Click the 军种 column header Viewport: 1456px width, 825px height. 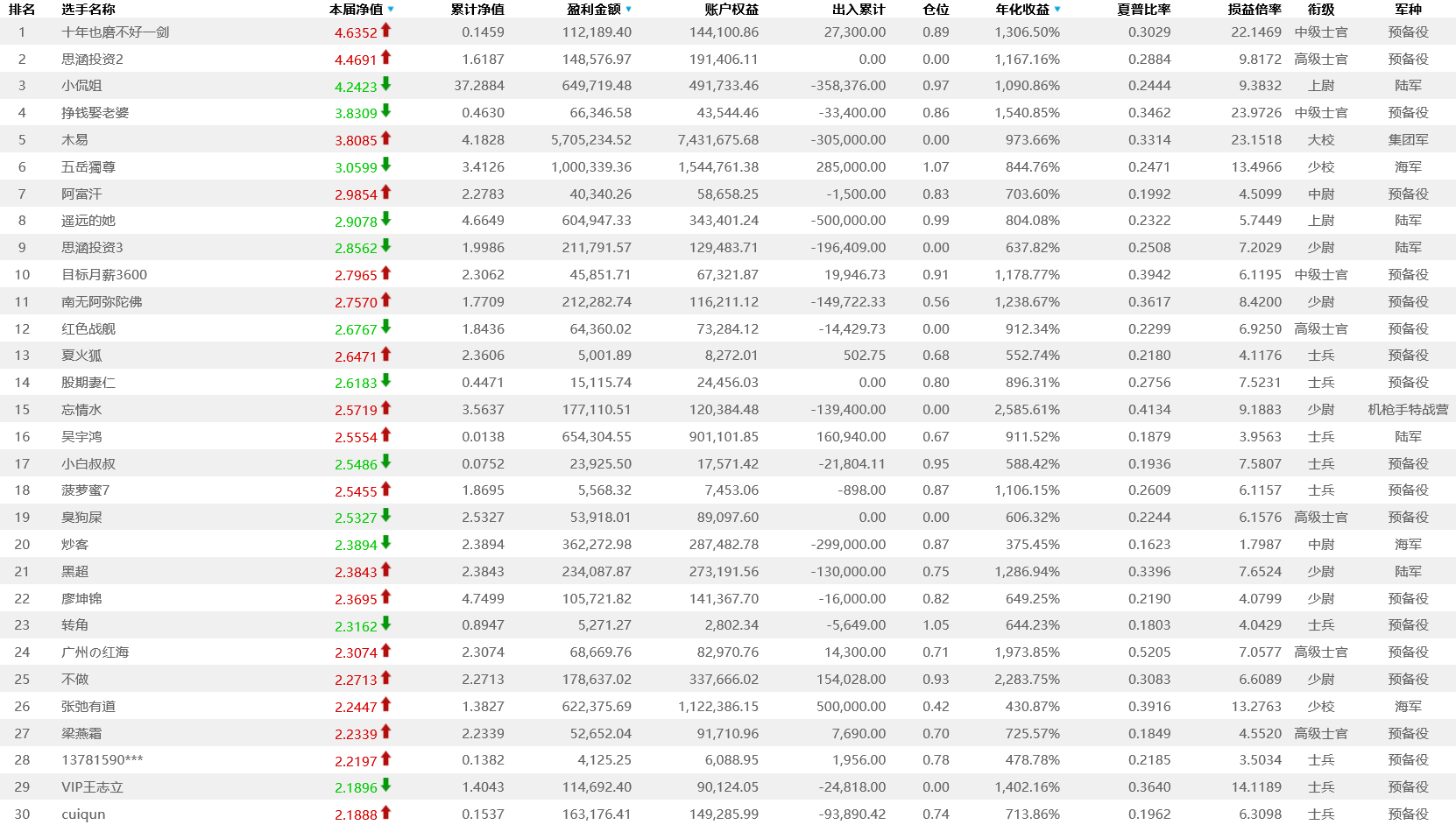pyautogui.click(x=1408, y=9)
